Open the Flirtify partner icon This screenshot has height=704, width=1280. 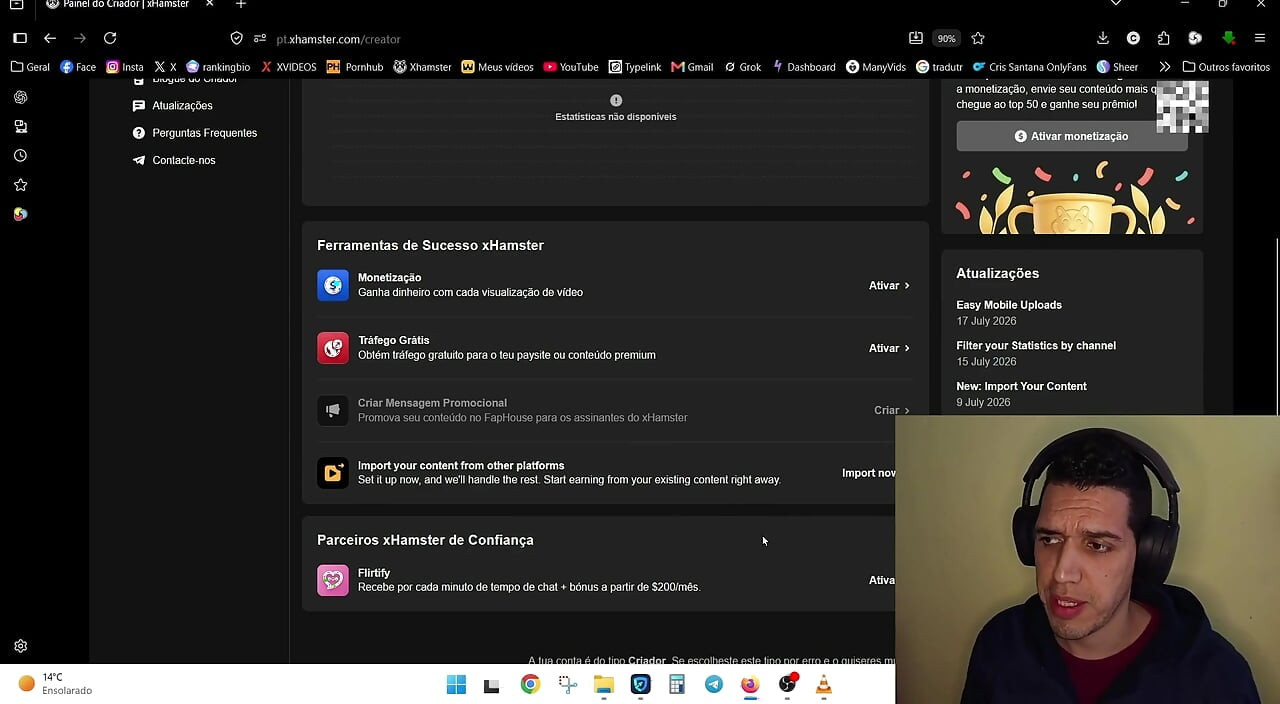point(333,580)
